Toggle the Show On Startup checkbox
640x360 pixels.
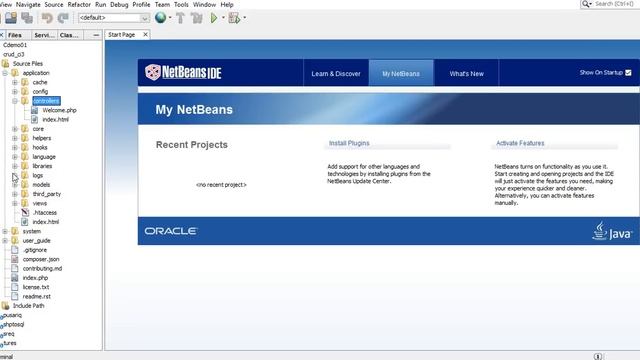coord(628,73)
